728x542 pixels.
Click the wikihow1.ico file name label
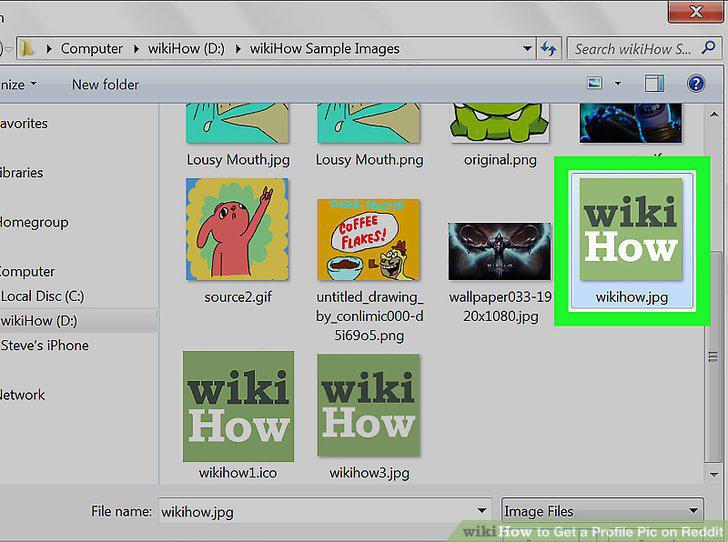coord(238,473)
